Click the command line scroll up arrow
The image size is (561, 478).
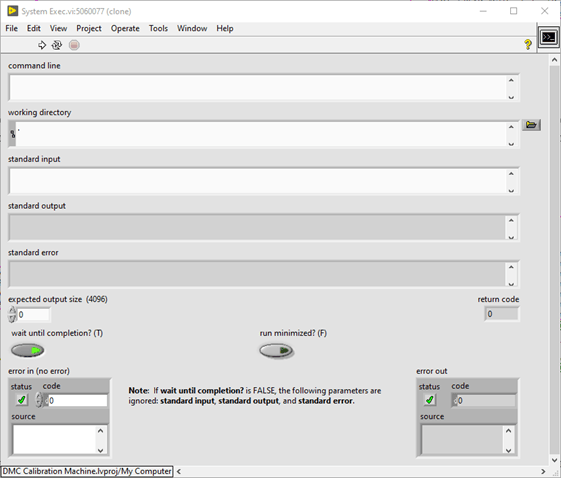click(511, 80)
